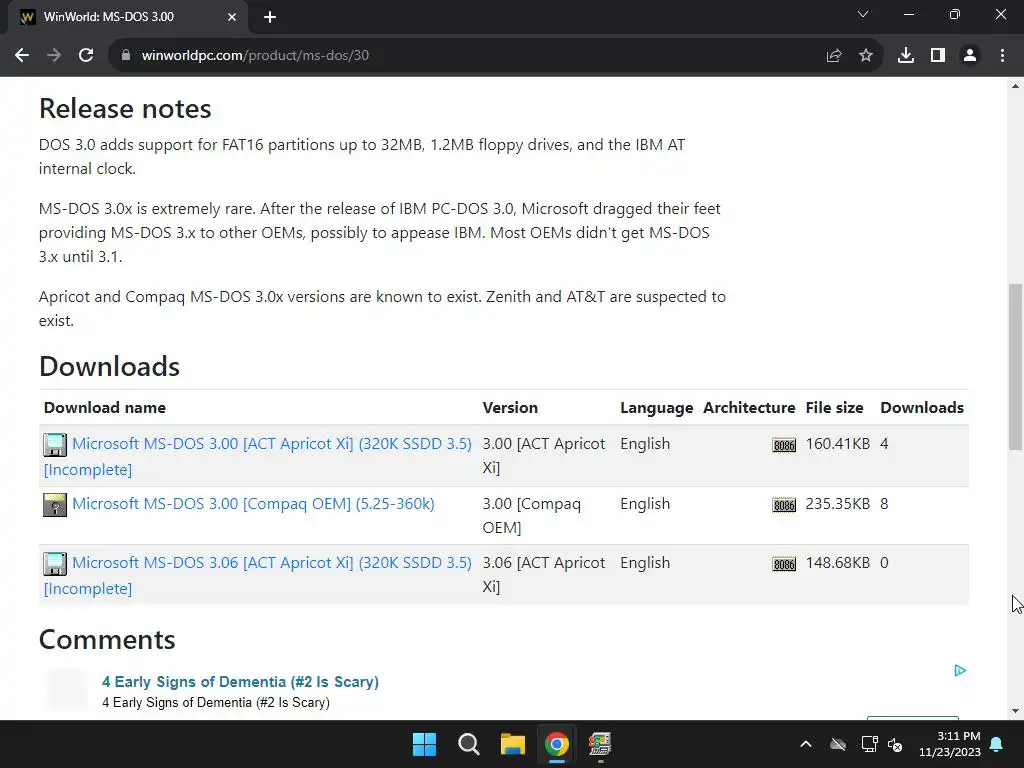Click the OneDrive cloud tray icon

point(838,744)
